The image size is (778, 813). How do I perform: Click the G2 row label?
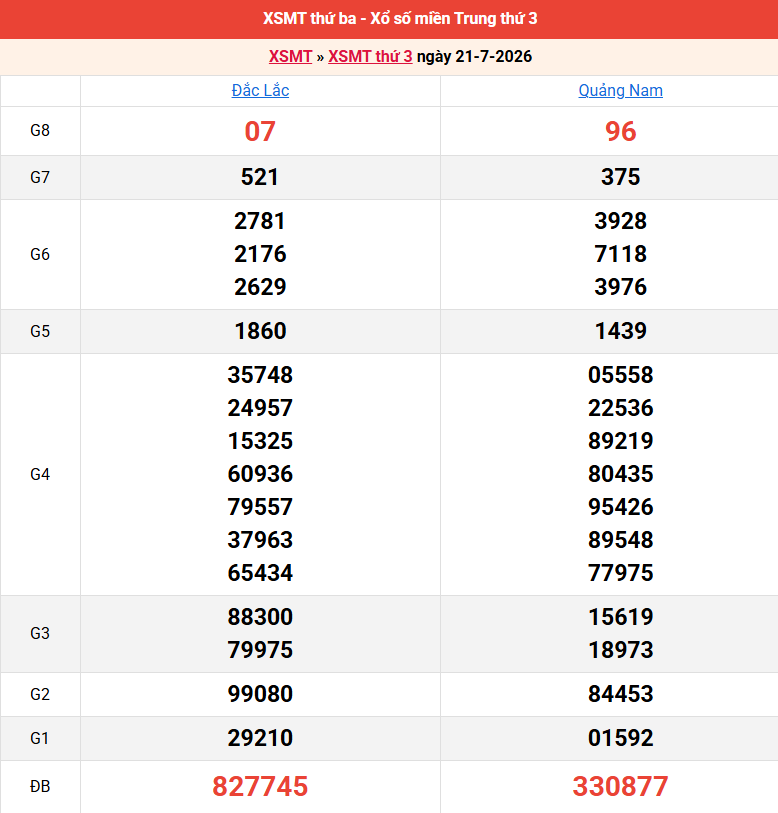coord(40,694)
